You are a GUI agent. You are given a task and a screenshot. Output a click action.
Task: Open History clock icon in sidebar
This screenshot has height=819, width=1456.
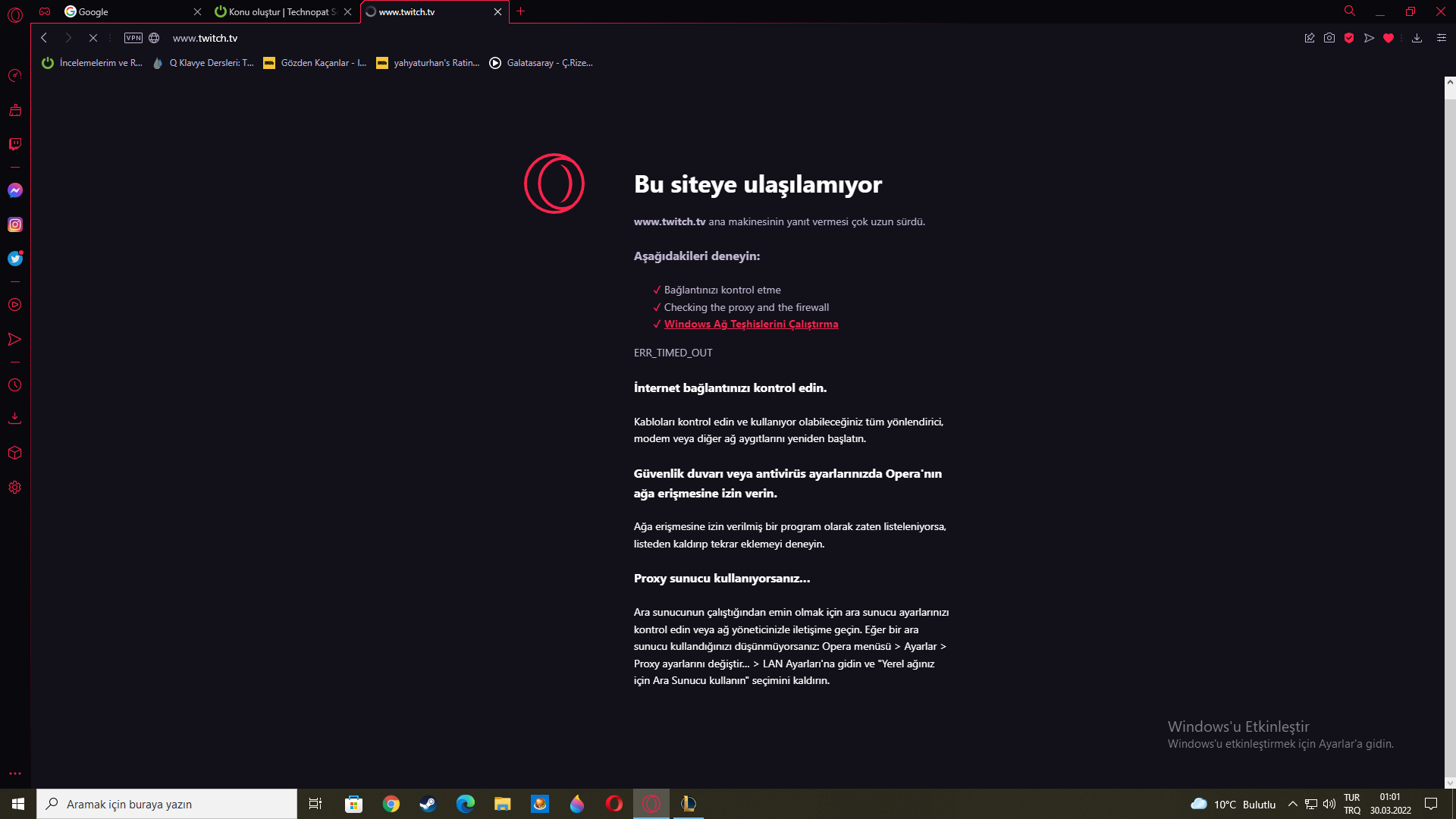(x=14, y=385)
